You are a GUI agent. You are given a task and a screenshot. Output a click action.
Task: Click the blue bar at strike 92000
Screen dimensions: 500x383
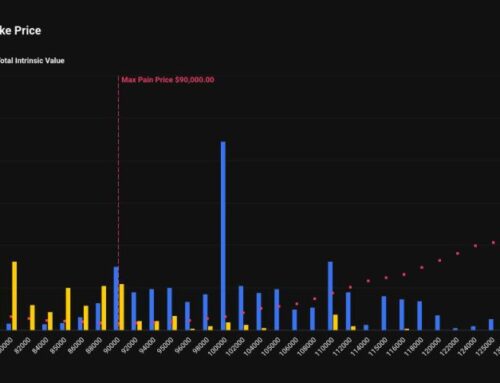[134, 311]
